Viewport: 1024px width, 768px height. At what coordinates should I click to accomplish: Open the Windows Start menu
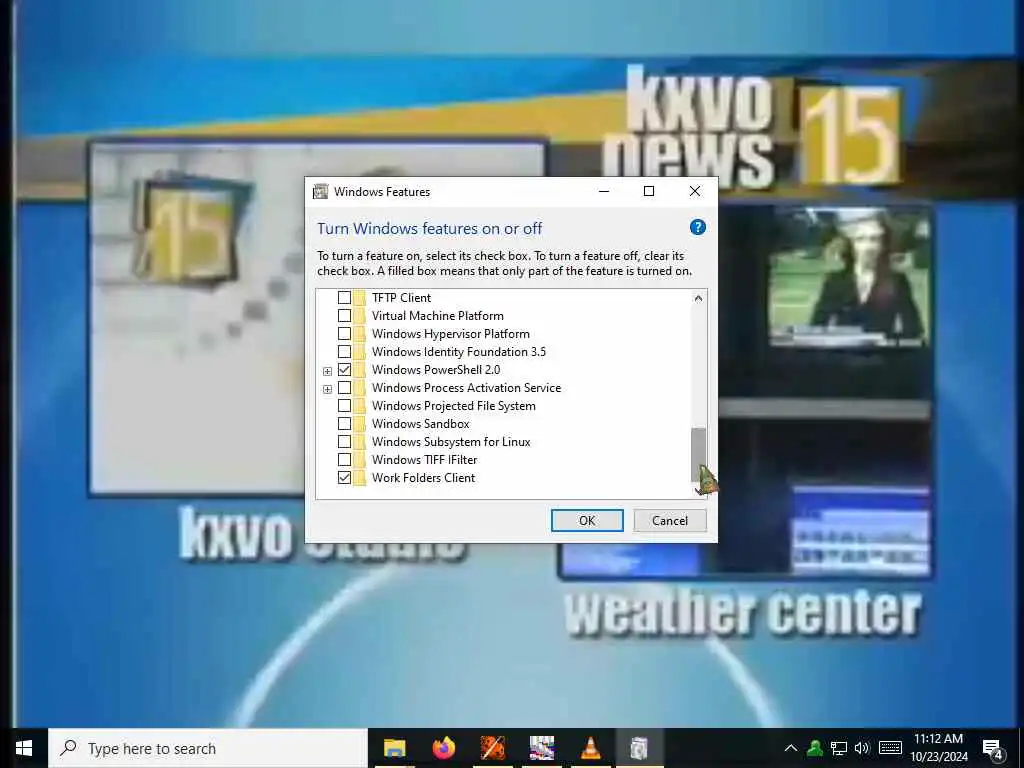click(x=24, y=748)
